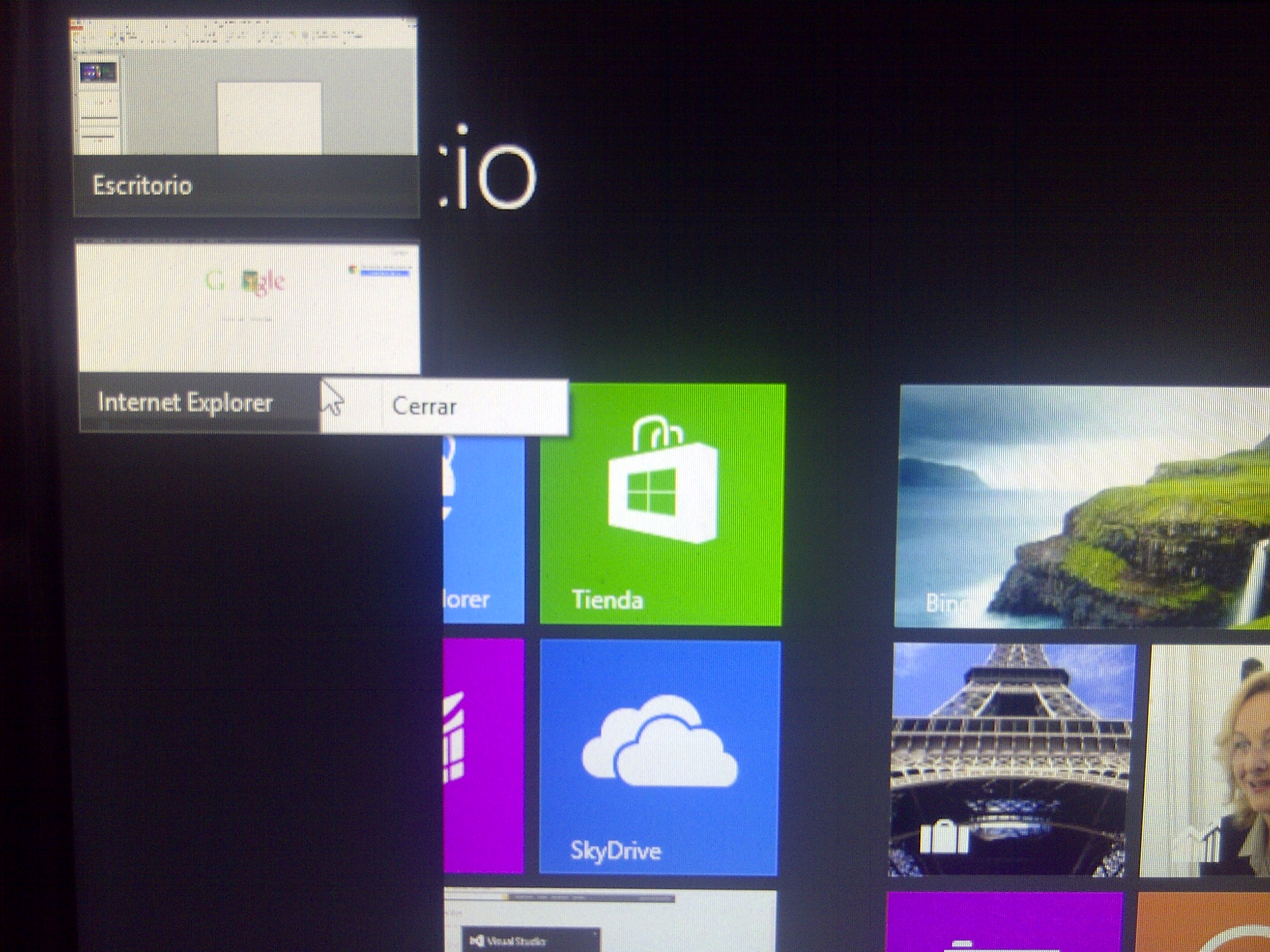The height and width of the screenshot is (952, 1270).
Task: Switch to Internet Explorer thumbnail showing Google
Action: [248, 310]
